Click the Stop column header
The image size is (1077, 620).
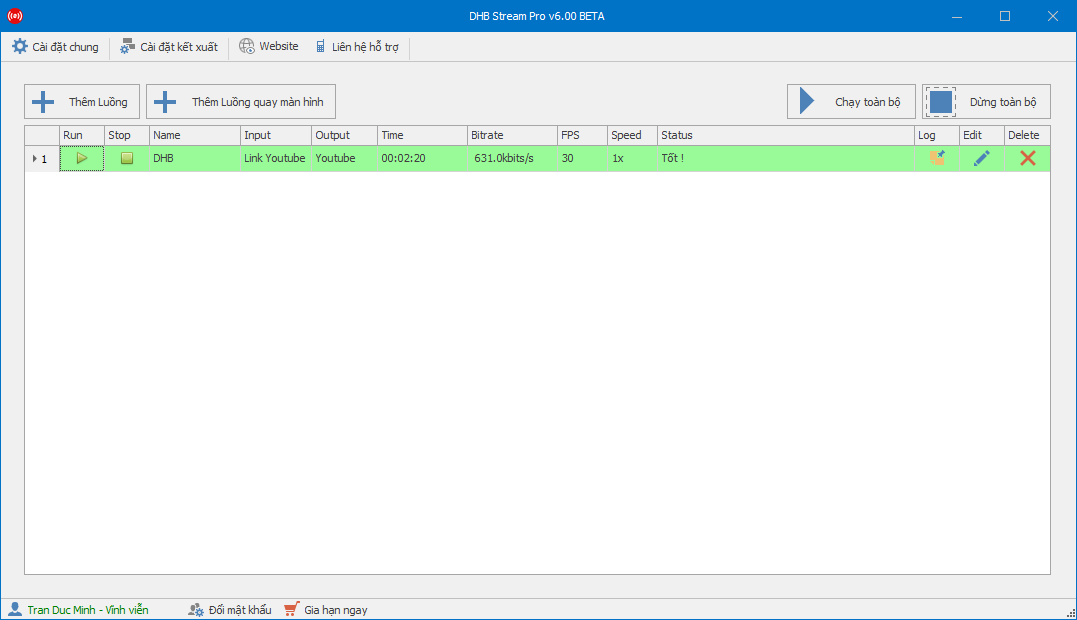(127, 135)
